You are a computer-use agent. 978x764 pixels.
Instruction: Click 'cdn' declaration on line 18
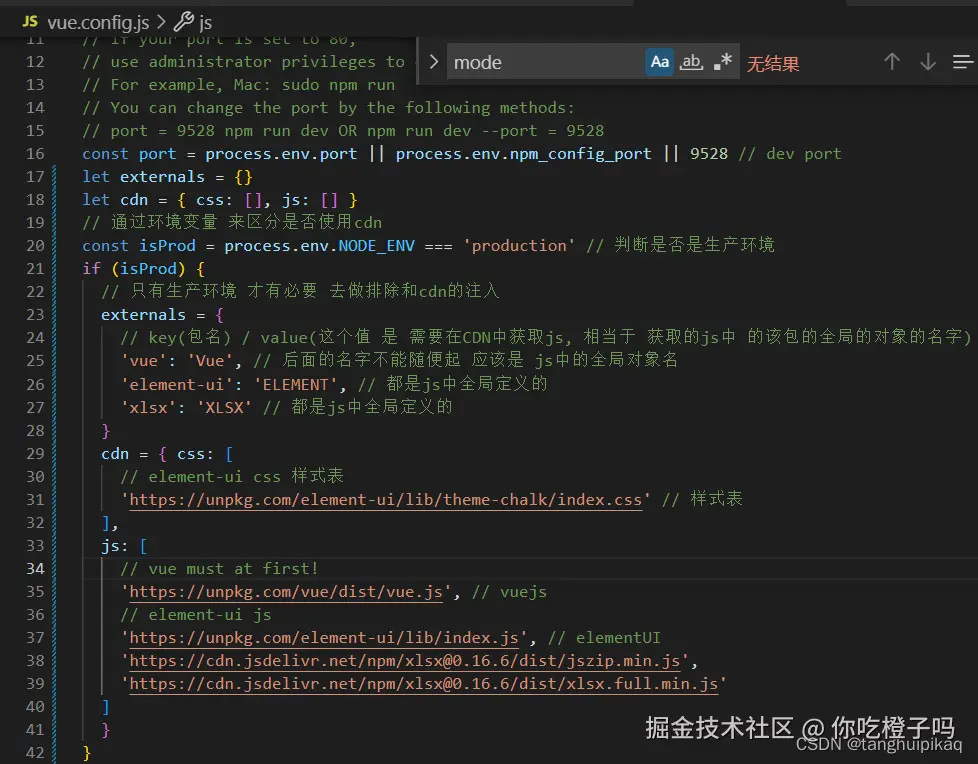coord(134,200)
